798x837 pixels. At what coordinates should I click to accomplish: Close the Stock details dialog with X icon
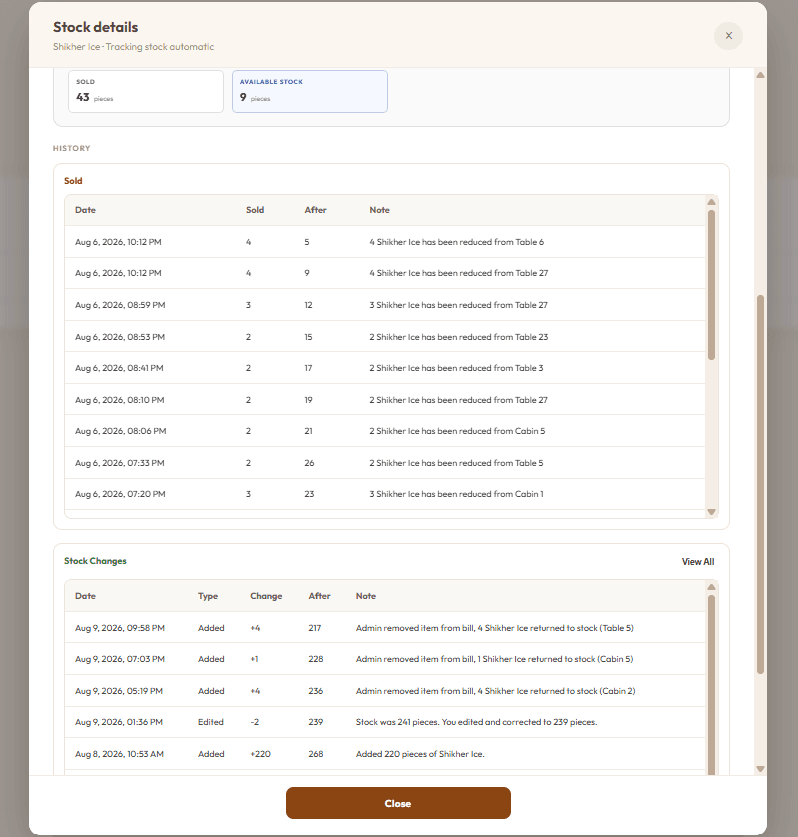pyautogui.click(x=728, y=36)
